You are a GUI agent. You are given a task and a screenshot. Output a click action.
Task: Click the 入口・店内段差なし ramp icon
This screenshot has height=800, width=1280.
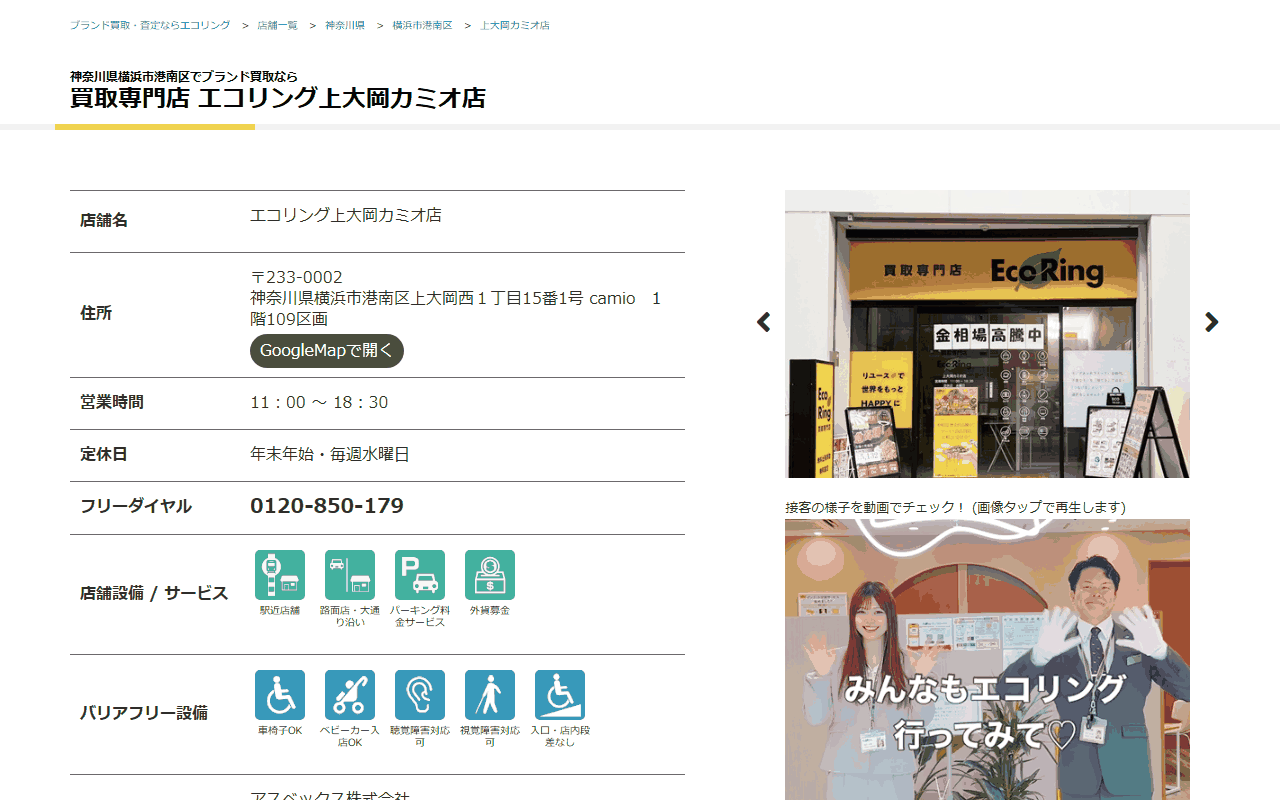(x=560, y=695)
